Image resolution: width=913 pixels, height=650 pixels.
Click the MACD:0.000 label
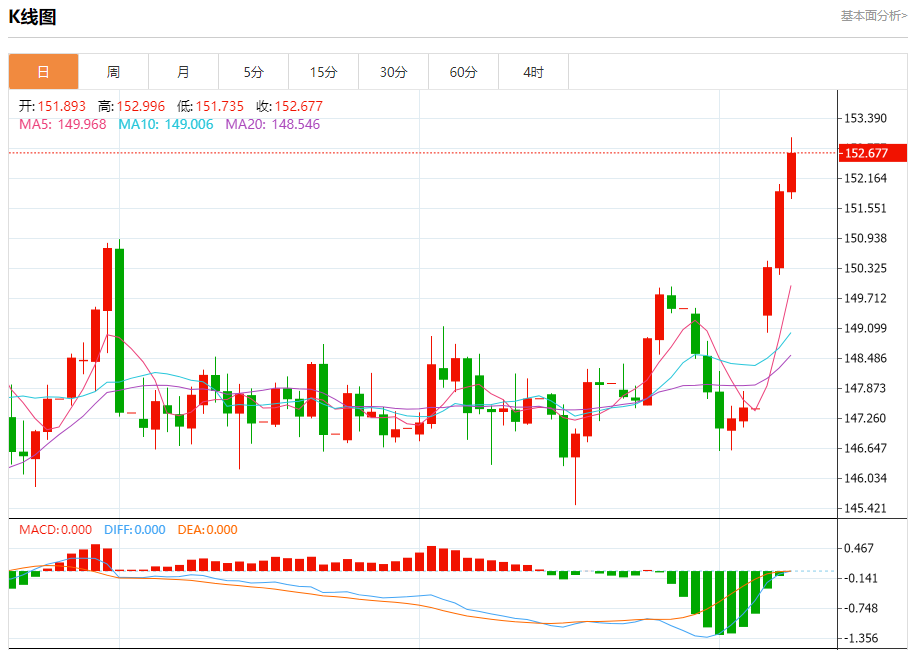pos(55,529)
